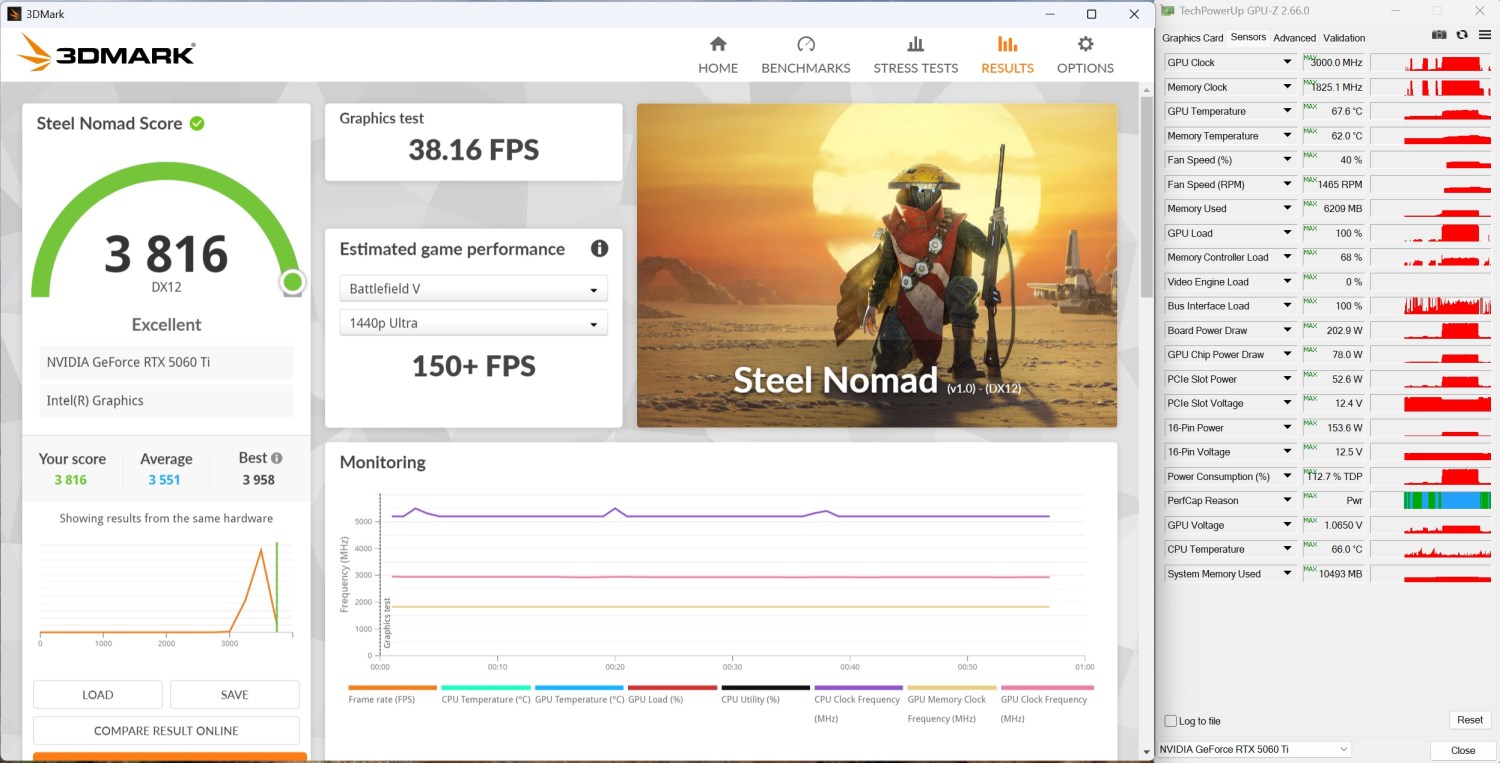The height and width of the screenshot is (763, 1500).
Task: Enable the Log to file checkbox
Action: (1171, 721)
